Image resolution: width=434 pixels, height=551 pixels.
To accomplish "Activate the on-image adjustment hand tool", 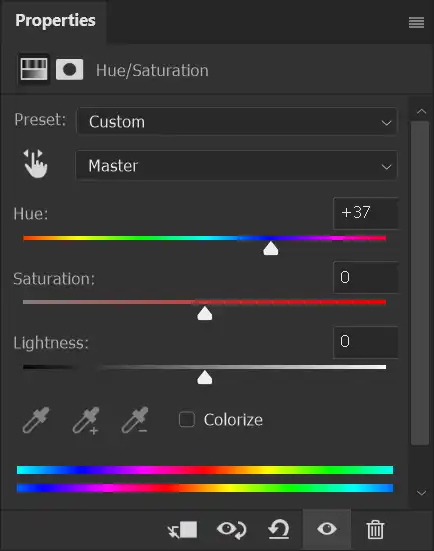I will click(x=35, y=164).
